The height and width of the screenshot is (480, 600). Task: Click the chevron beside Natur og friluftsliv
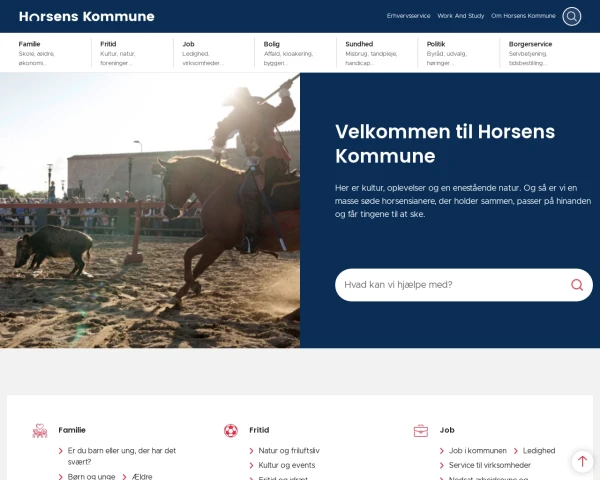pos(251,451)
